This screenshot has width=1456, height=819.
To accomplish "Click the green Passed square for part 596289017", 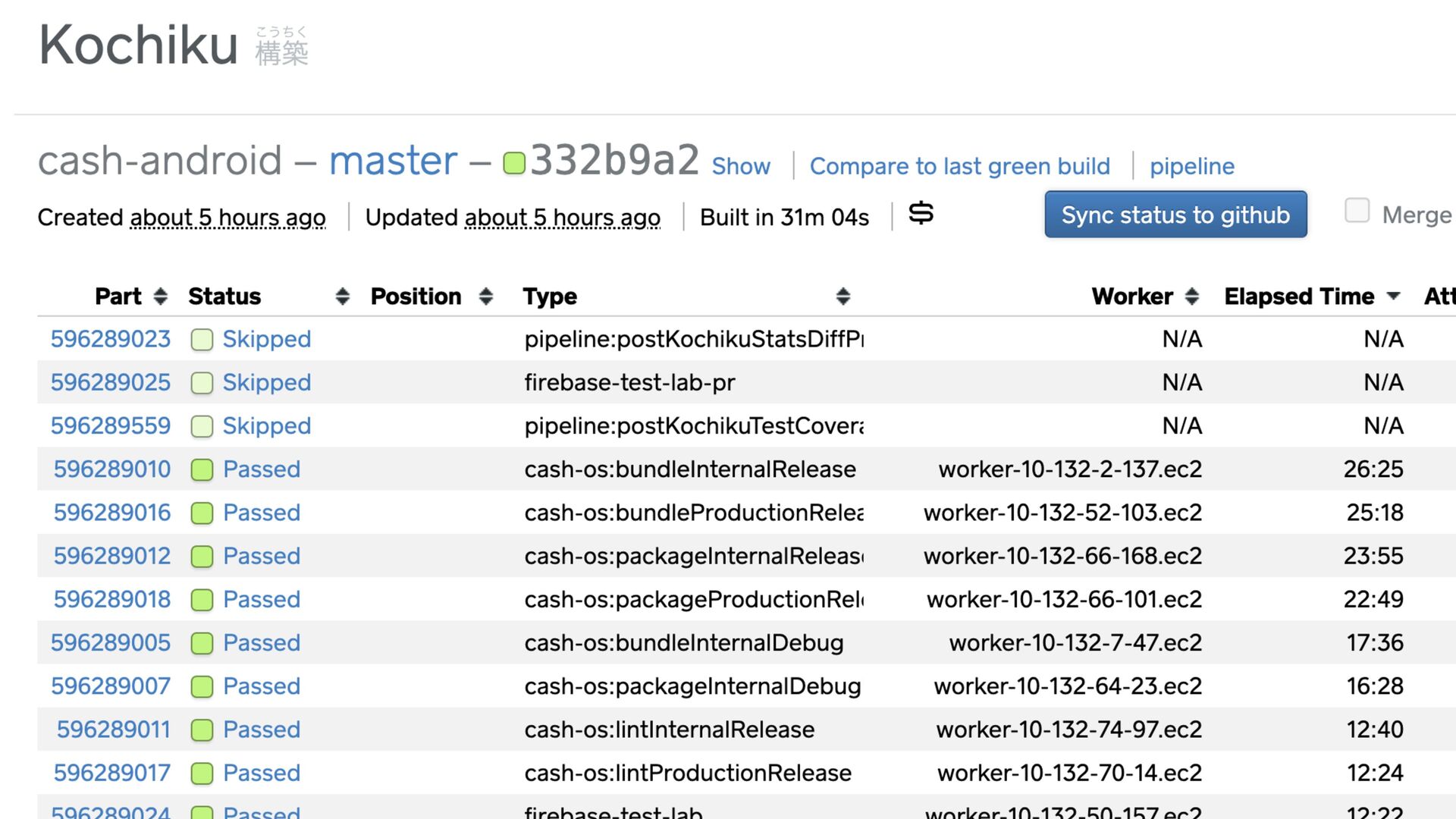I will [202, 773].
